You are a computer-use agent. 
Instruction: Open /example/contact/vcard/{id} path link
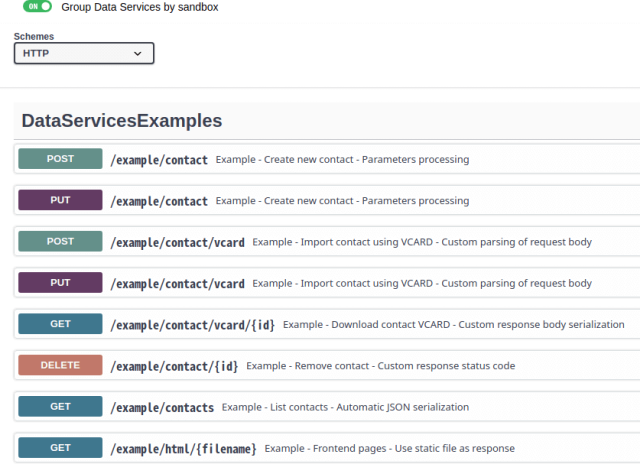[x=192, y=325]
